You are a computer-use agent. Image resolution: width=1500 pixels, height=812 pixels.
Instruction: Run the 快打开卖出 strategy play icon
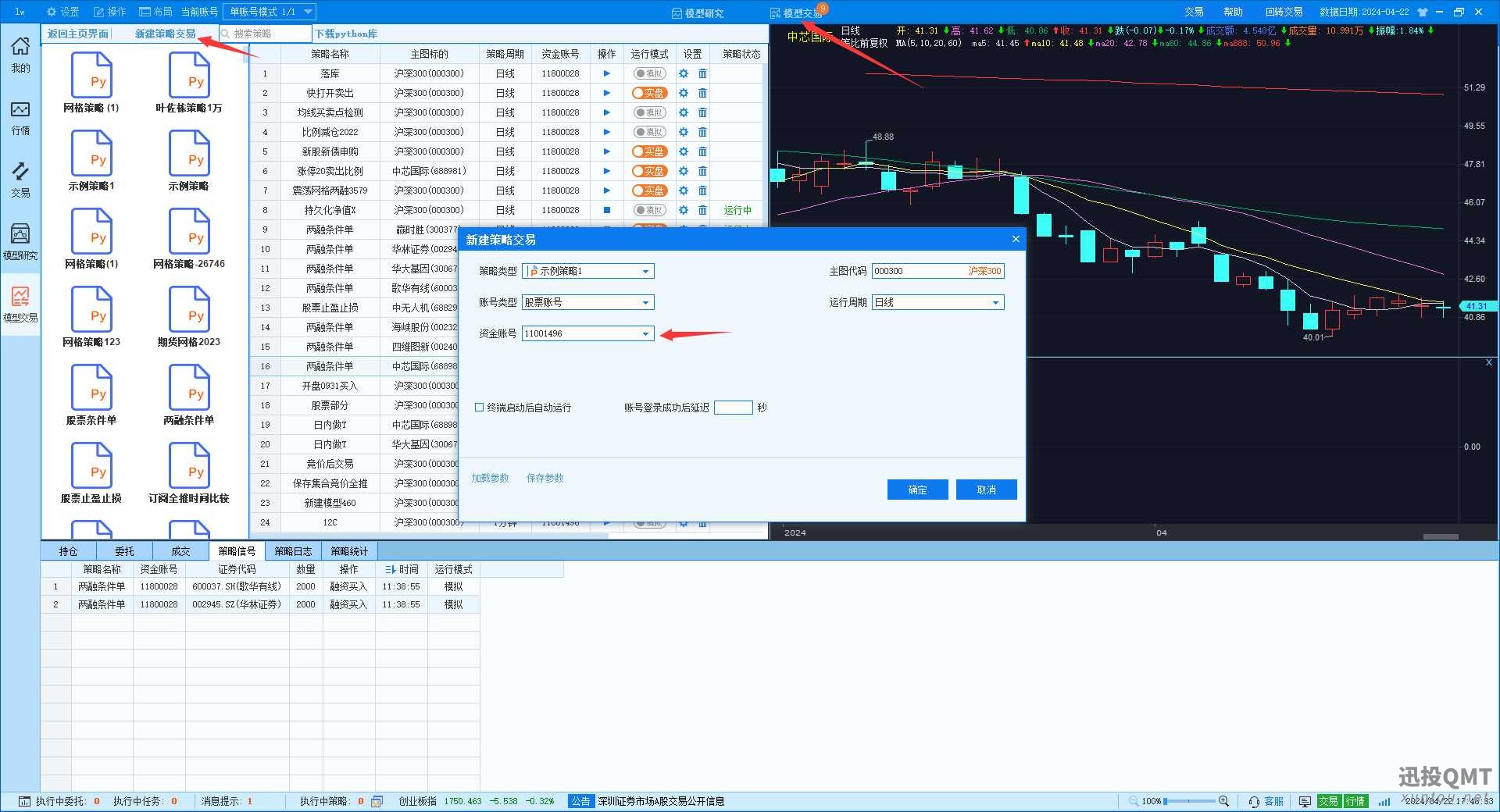click(x=606, y=93)
